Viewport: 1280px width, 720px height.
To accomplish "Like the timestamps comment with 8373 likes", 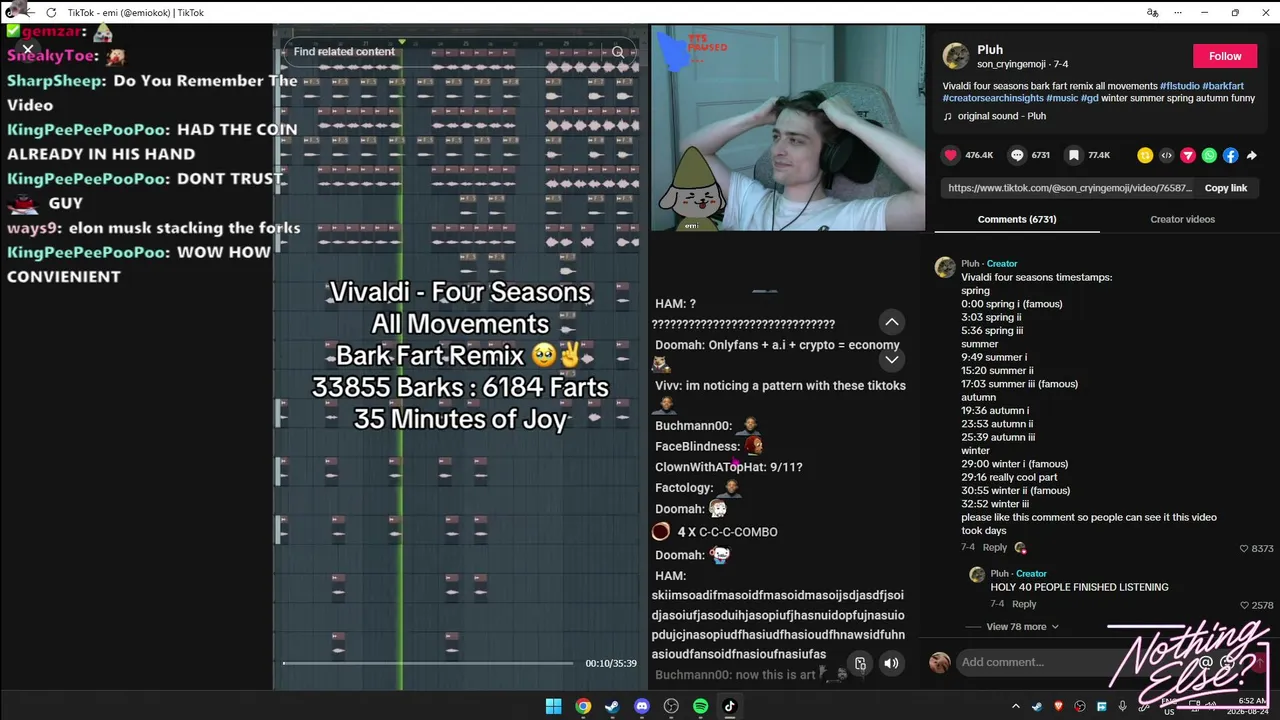I will (1244, 548).
